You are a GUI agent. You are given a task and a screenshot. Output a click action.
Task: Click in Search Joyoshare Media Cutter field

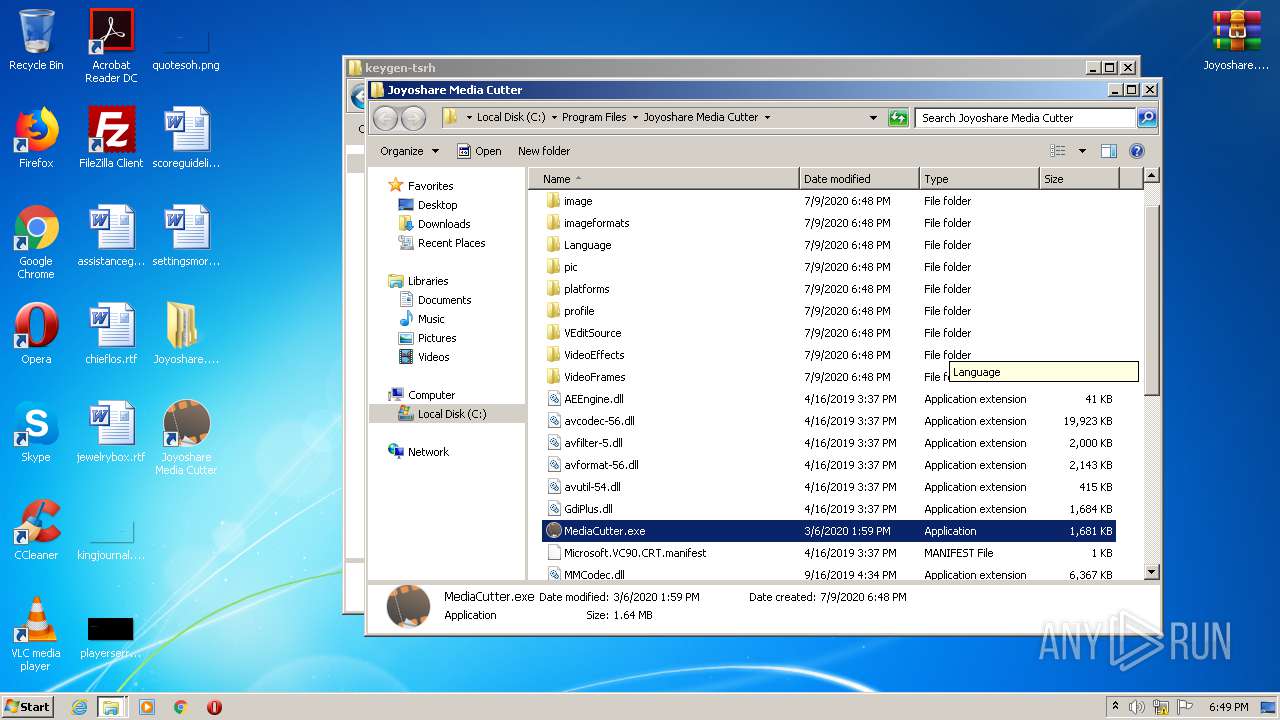(x=1026, y=118)
